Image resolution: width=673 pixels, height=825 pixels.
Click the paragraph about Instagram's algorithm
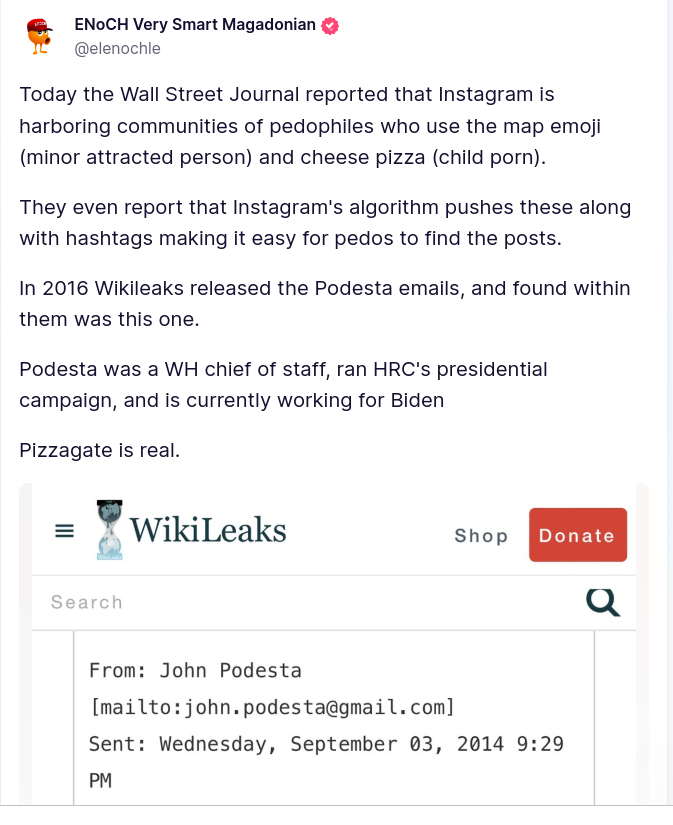click(325, 222)
